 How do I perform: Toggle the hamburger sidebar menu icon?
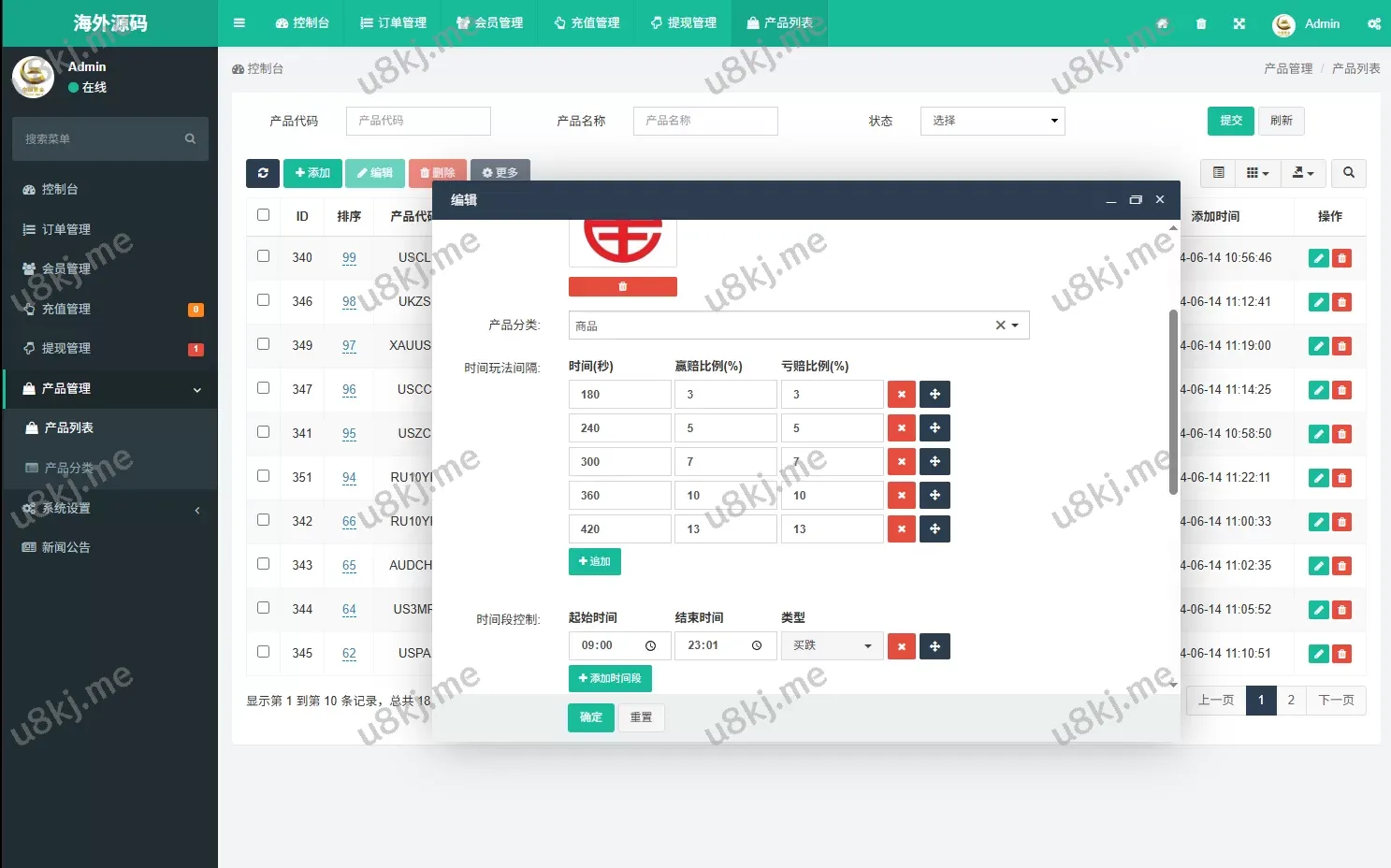point(239,23)
